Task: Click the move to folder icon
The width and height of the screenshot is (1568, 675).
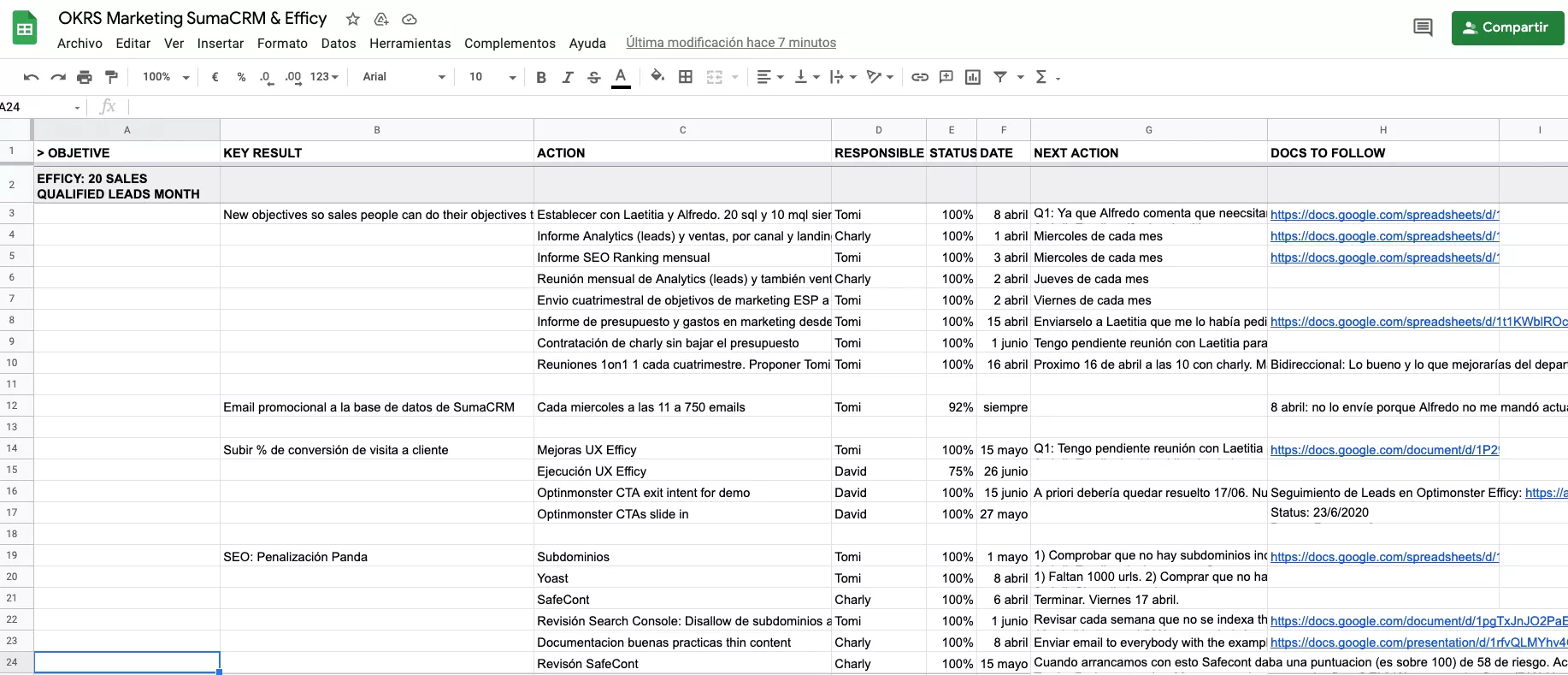Action: [381, 19]
